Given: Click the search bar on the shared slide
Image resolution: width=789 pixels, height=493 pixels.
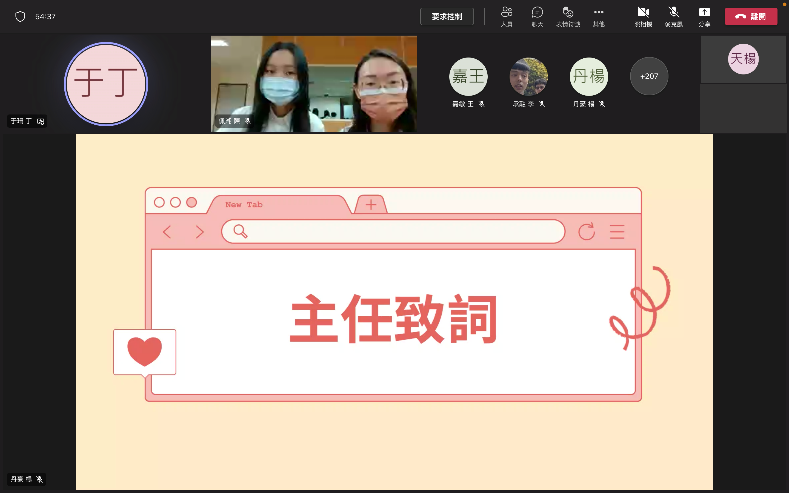Looking at the screenshot, I should tap(393, 232).
